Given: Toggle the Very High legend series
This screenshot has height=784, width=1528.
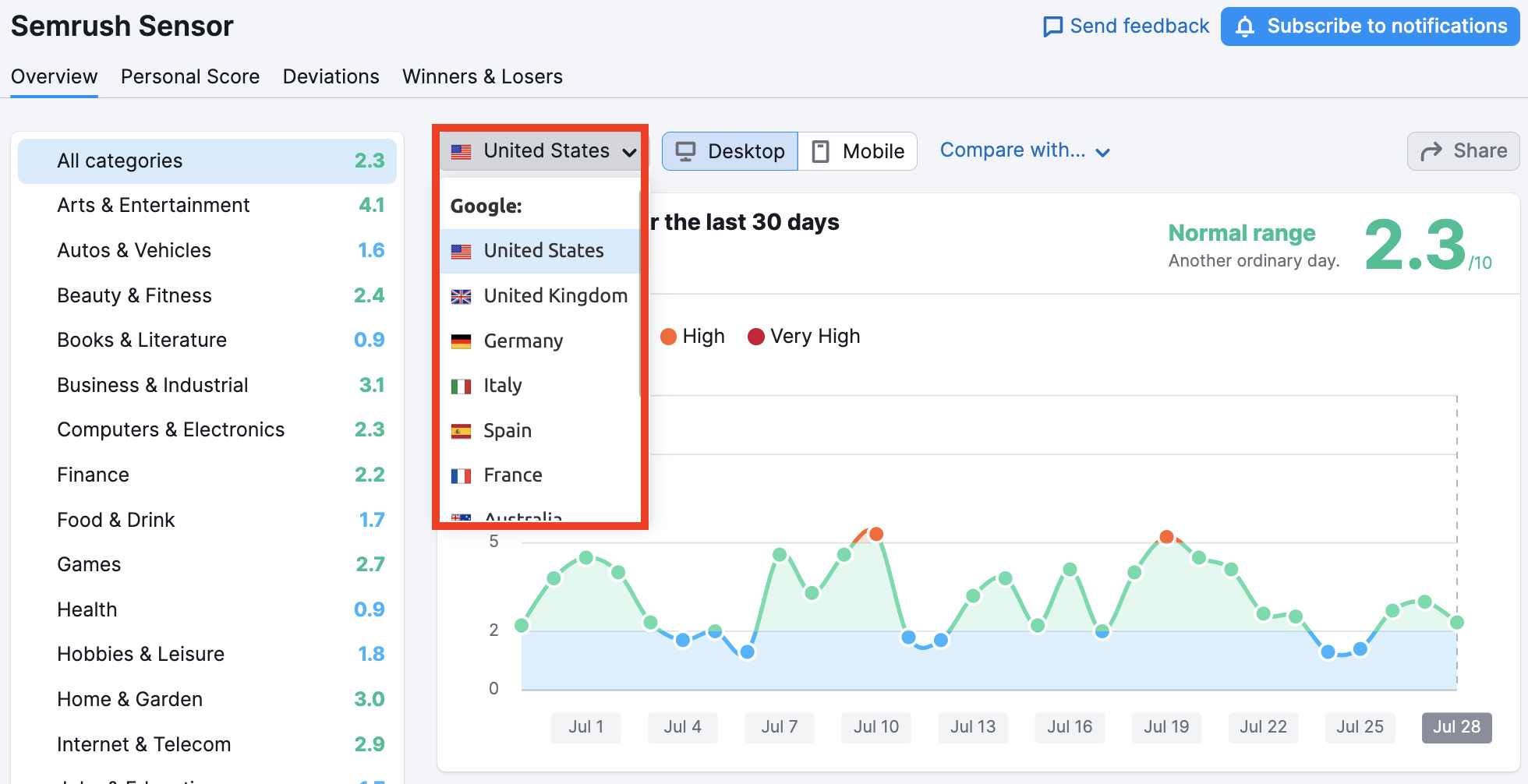Looking at the screenshot, I should 804,337.
